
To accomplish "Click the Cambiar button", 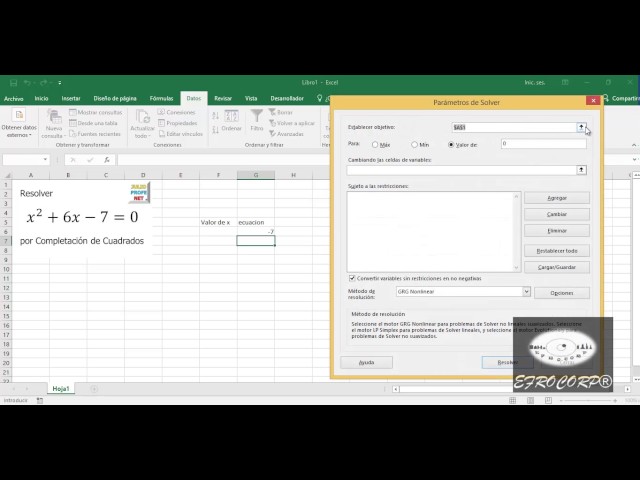I will point(557,214).
